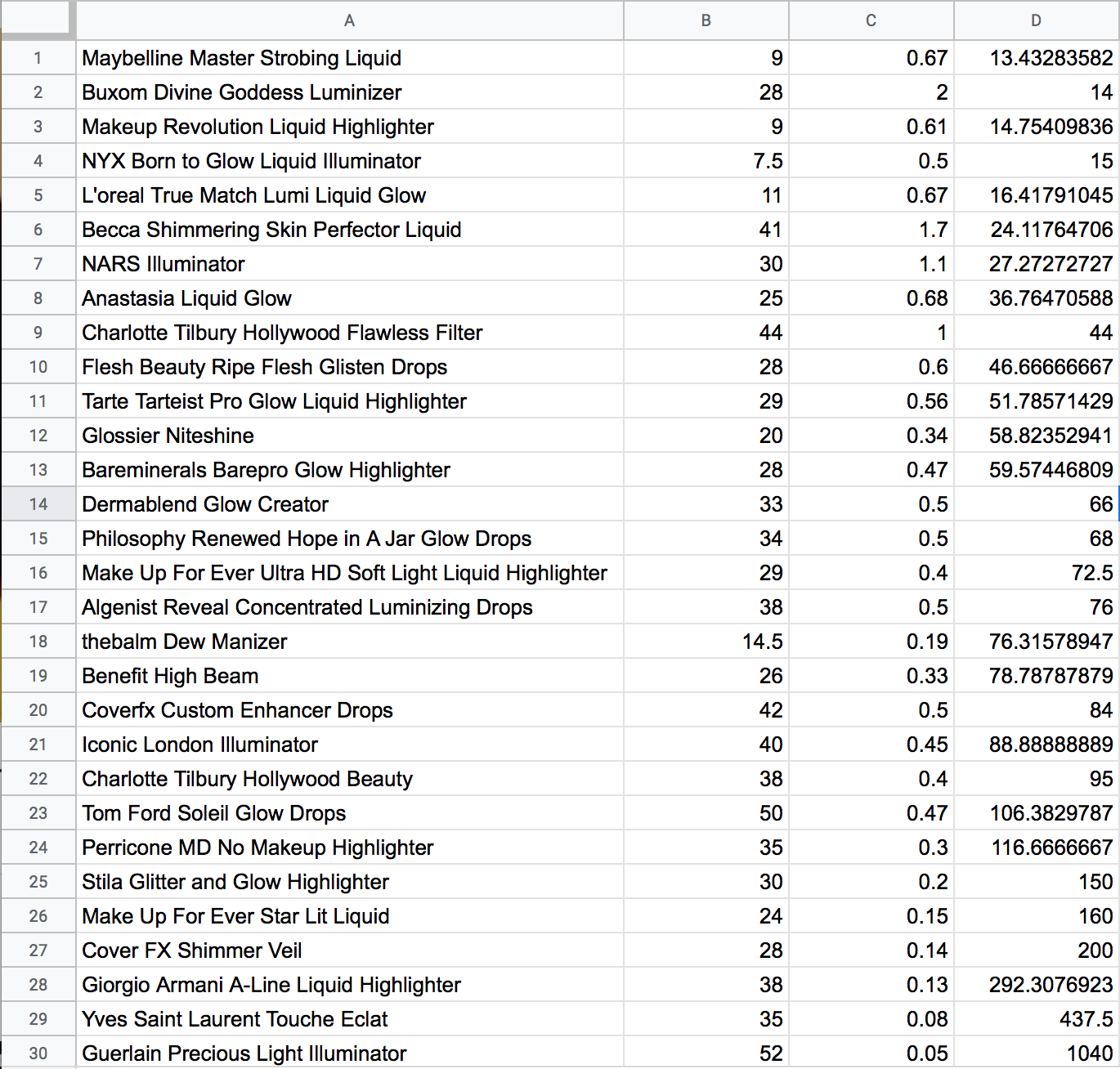Screen dimensions: 1120x1069
Task: Select the 'Glossier Niteshine' cell
Action: point(350,436)
